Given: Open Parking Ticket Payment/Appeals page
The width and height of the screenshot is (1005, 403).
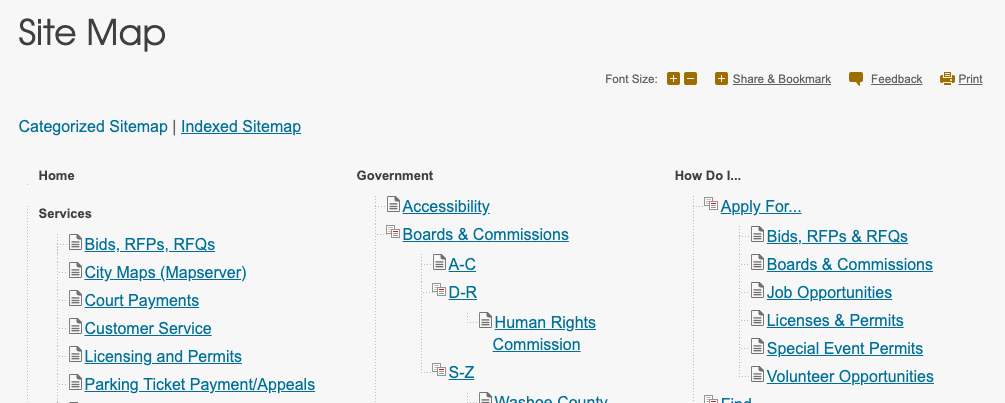Looking at the screenshot, I should pyautogui.click(x=200, y=384).
